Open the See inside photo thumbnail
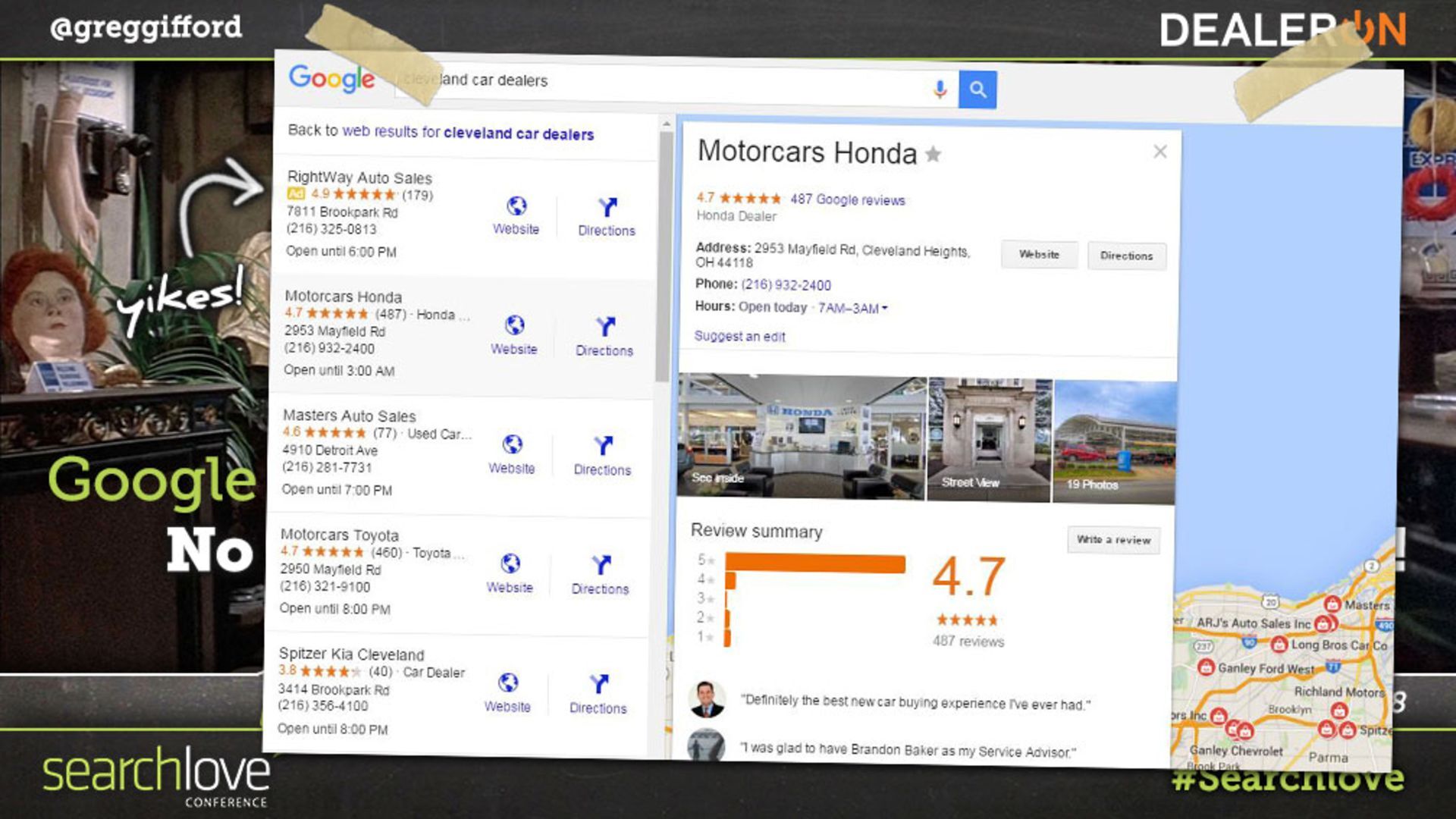 tap(802, 436)
